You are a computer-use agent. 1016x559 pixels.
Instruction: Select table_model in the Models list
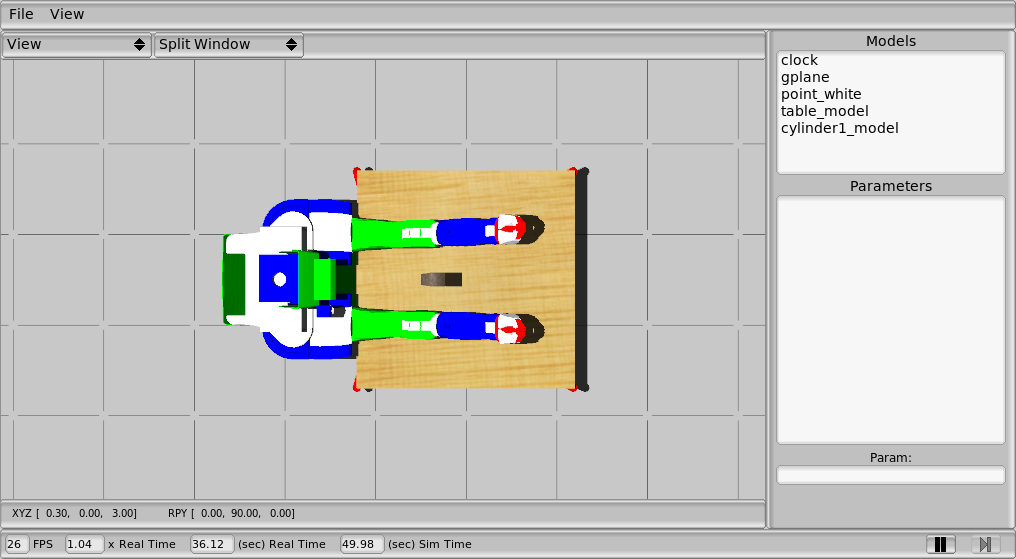(824, 111)
